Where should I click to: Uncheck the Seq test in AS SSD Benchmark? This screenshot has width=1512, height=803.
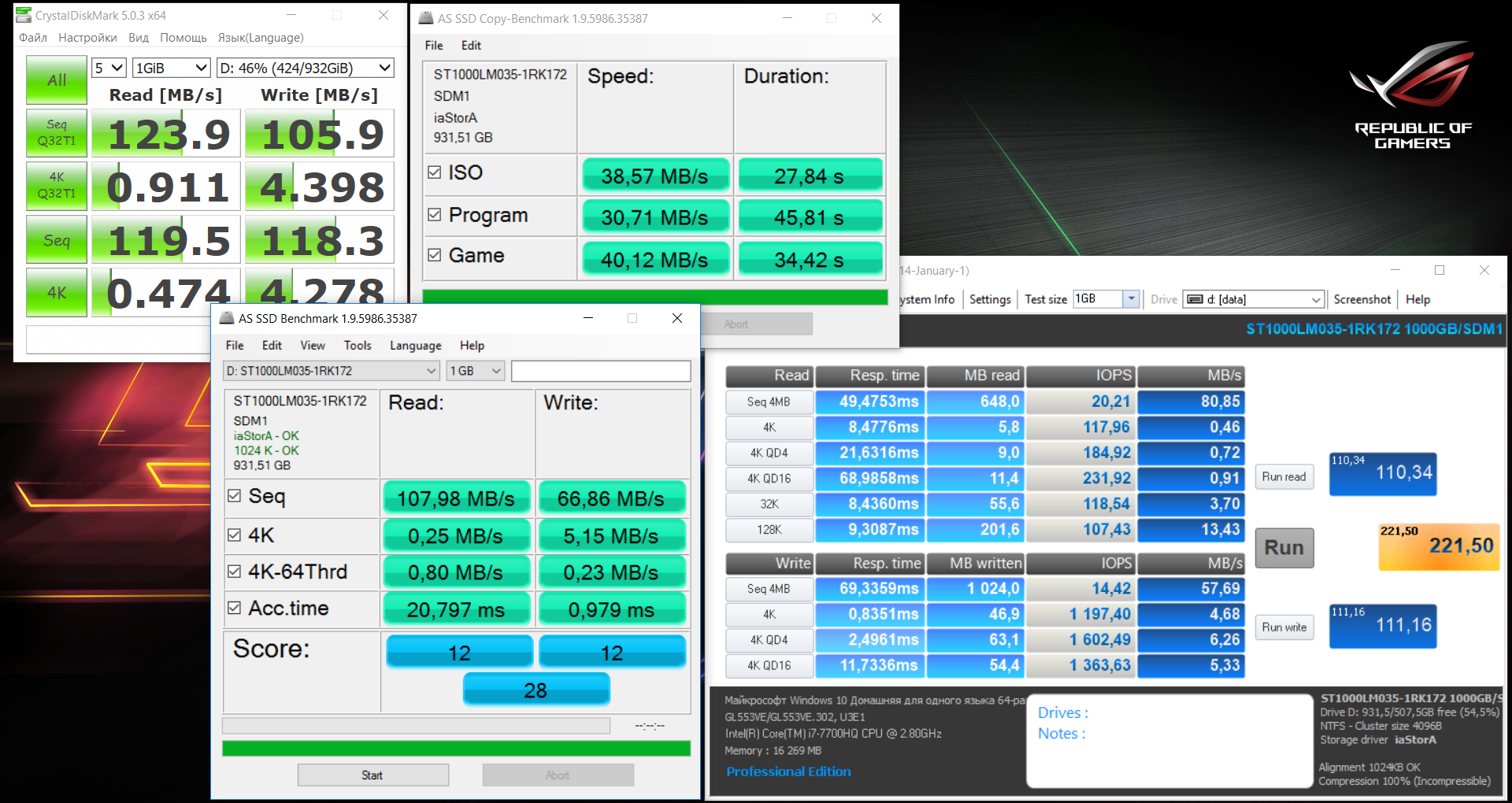tap(234, 496)
